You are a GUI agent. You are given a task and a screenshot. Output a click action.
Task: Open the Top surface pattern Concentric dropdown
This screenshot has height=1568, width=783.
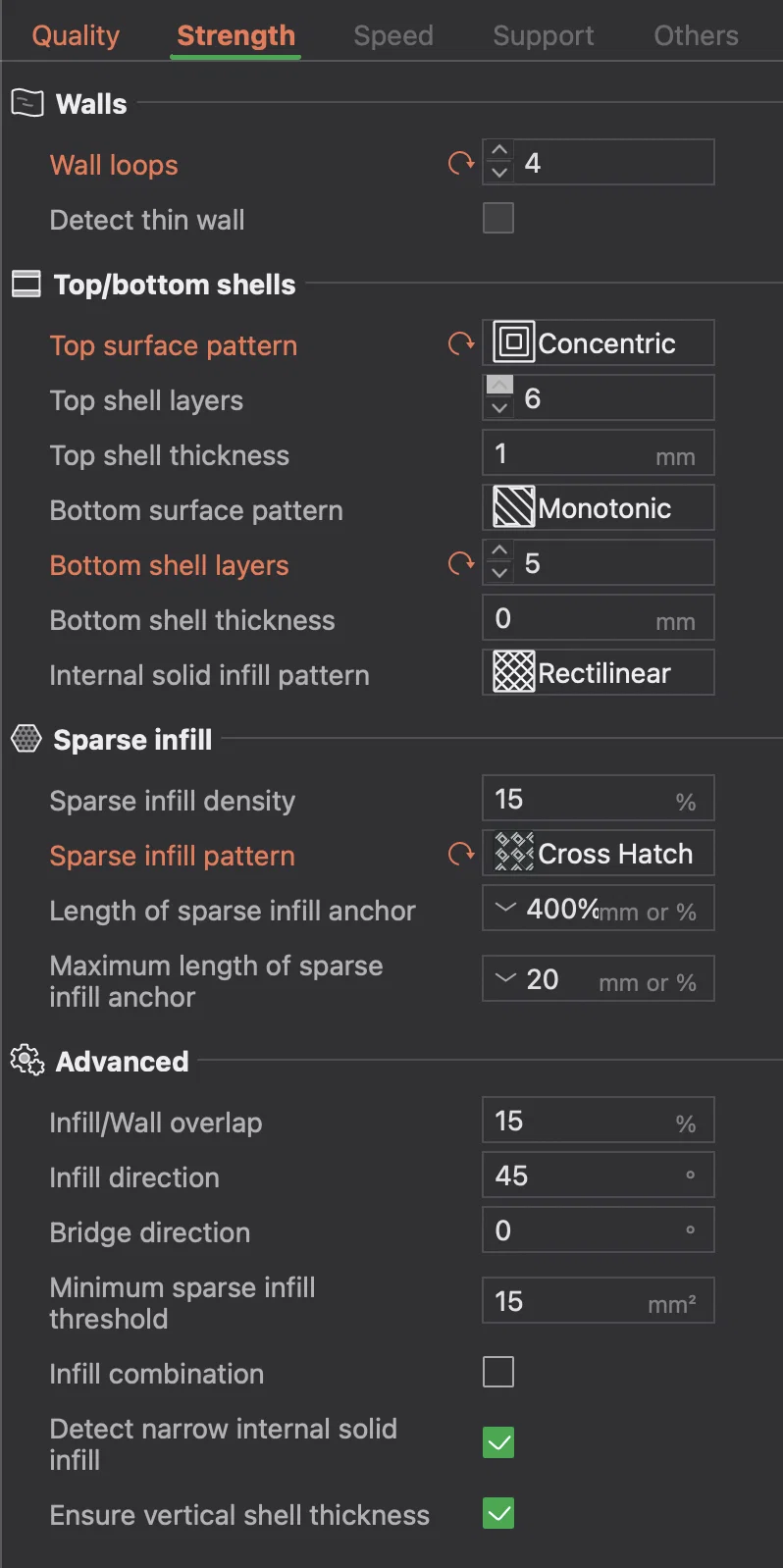599,342
